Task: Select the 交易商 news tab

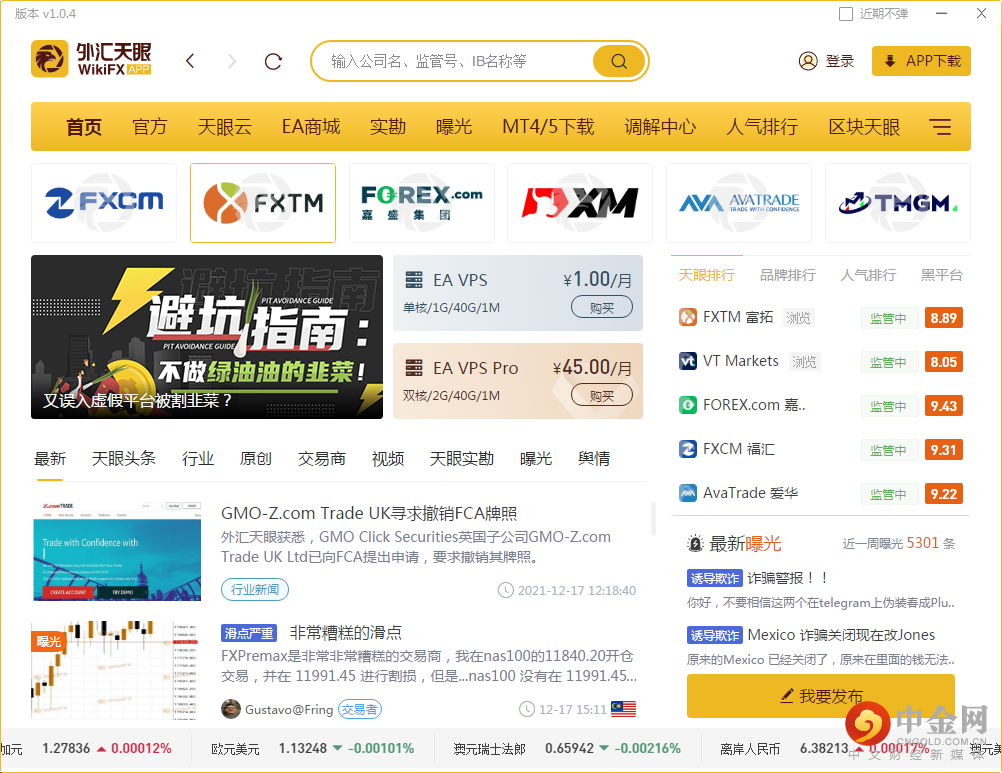Action: click(x=321, y=459)
